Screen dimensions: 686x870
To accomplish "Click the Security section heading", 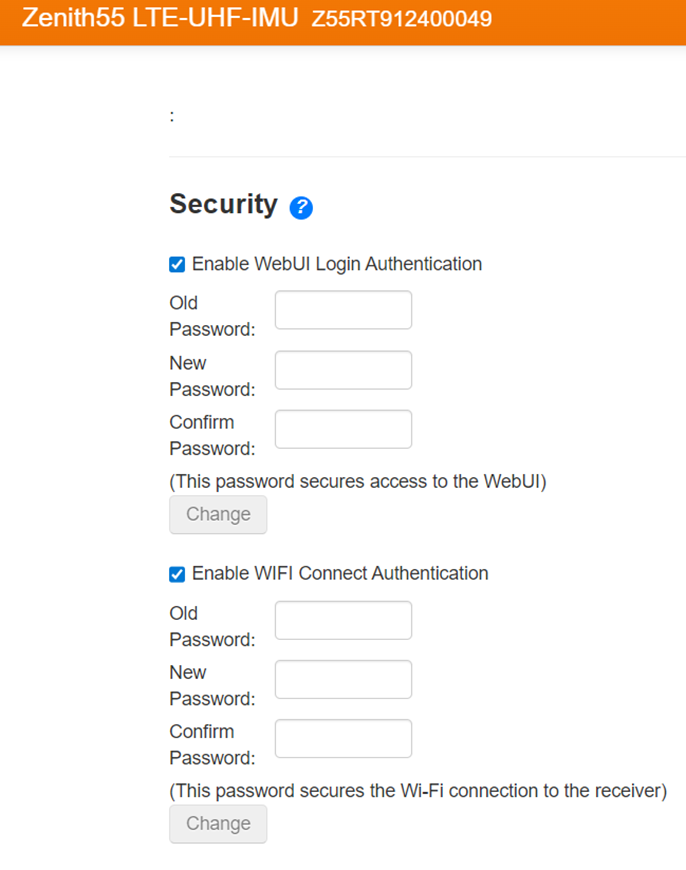I will click(223, 204).
